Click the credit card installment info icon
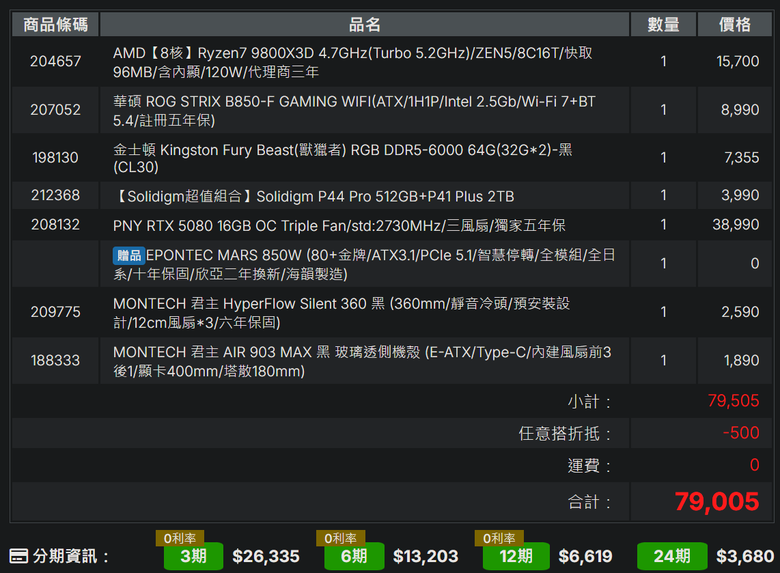 click(18, 556)
